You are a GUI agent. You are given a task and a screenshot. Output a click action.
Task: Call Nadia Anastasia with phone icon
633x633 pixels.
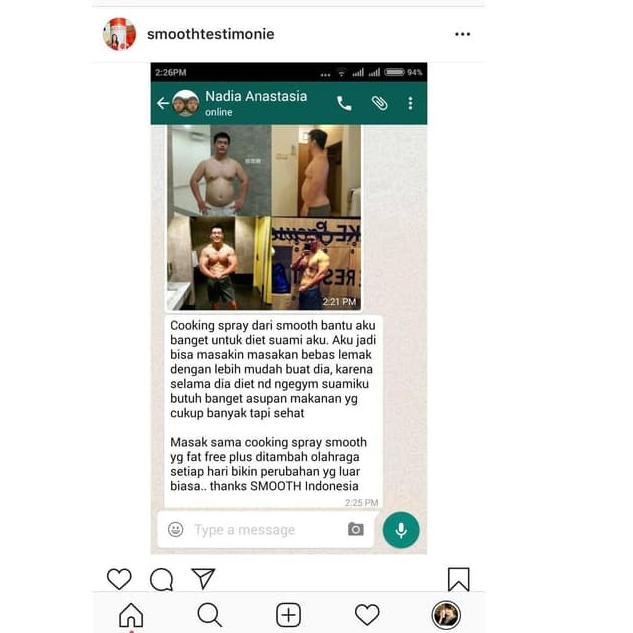point(344,103)
